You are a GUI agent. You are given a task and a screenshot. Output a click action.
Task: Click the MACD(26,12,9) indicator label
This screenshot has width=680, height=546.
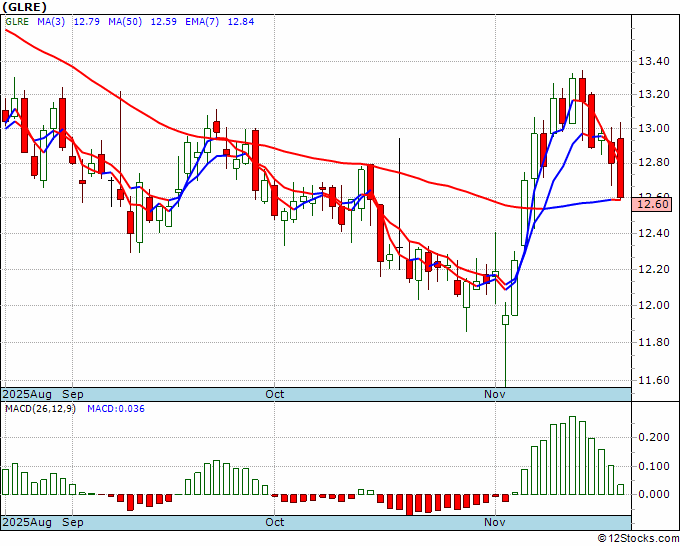click(x=40, y=409)
